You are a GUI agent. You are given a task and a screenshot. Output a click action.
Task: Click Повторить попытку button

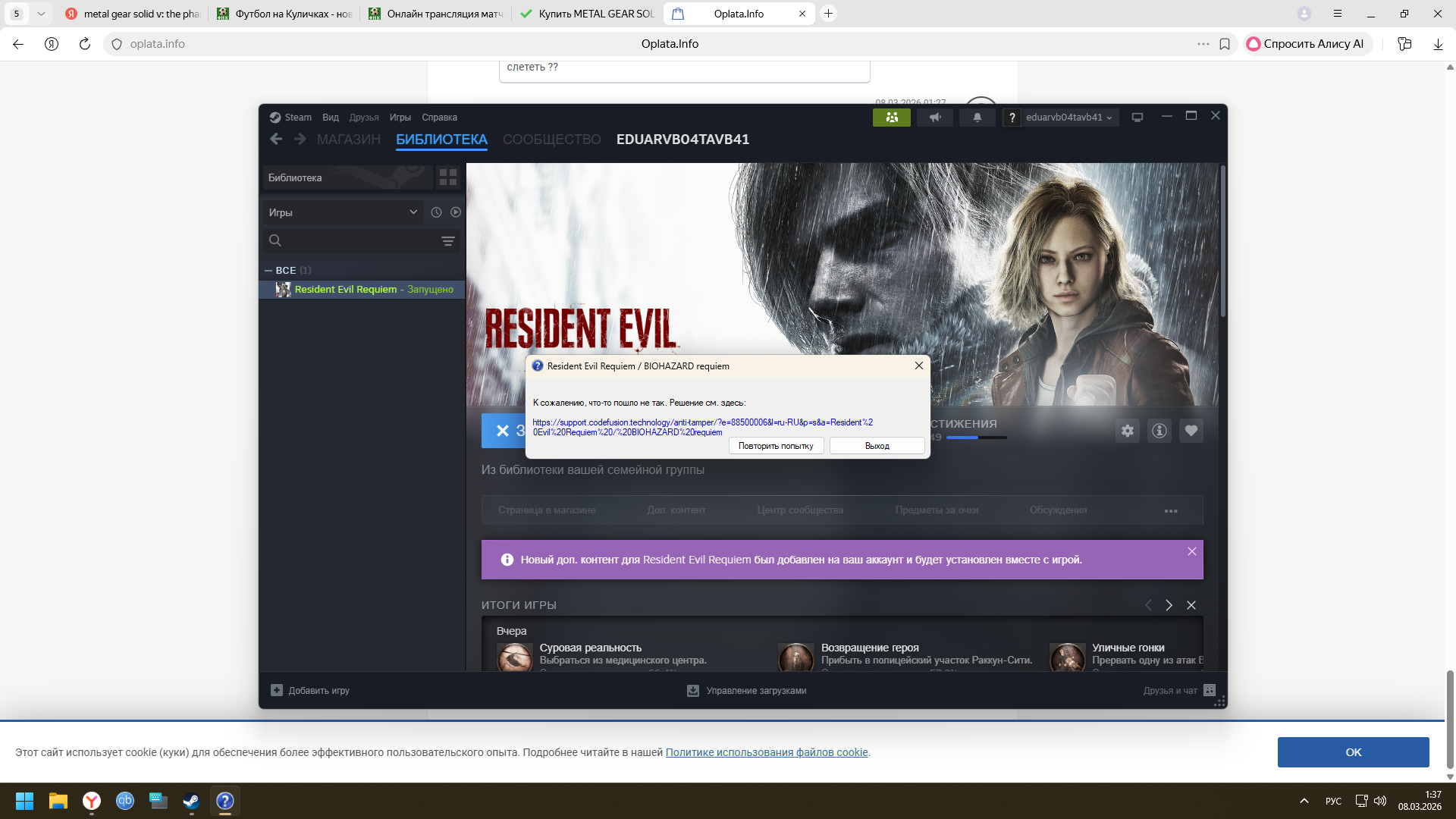pyautogui.click(x=775, y=446)
